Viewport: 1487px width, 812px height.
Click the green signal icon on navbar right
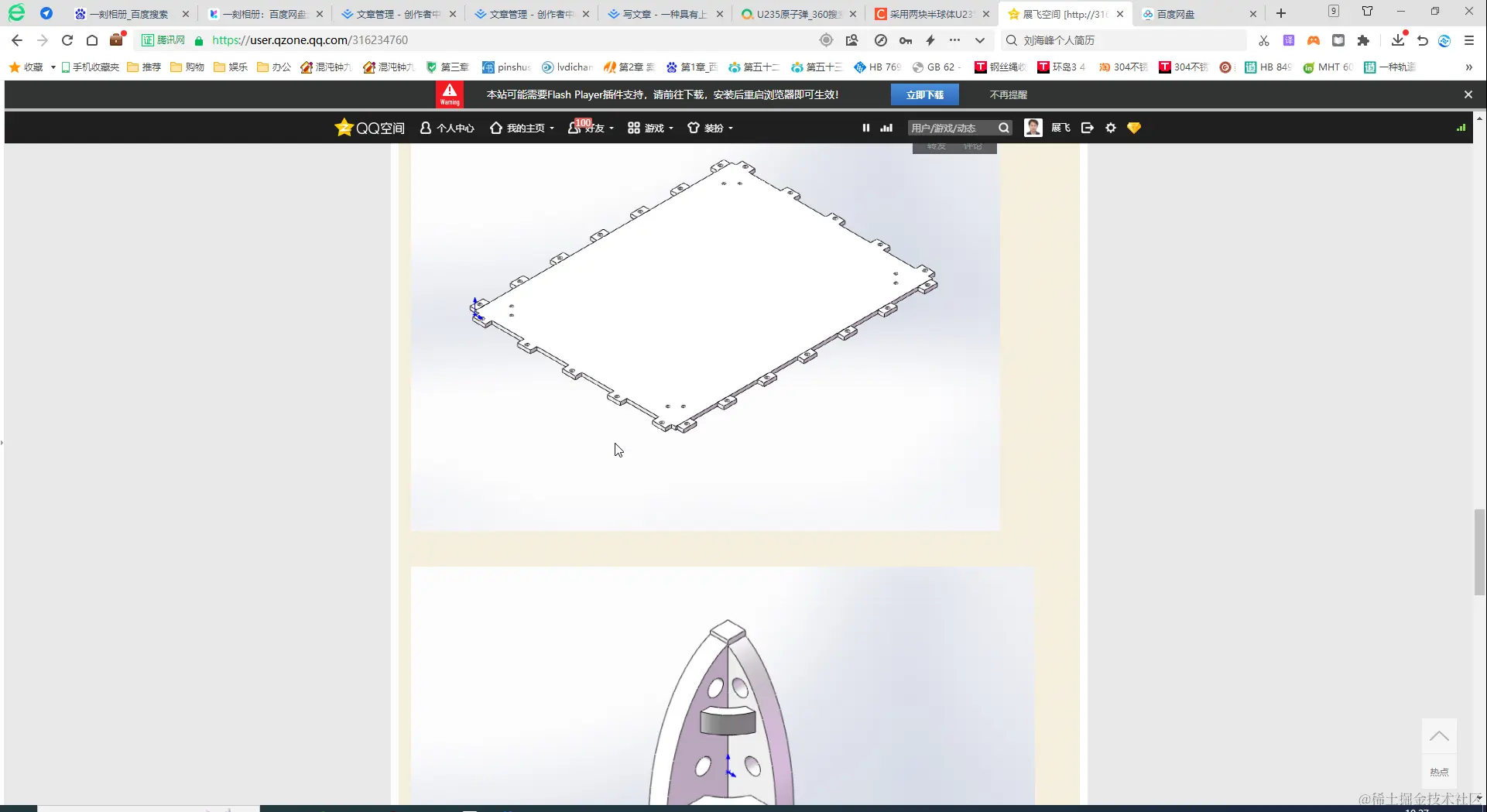(x=1461, y=127)
